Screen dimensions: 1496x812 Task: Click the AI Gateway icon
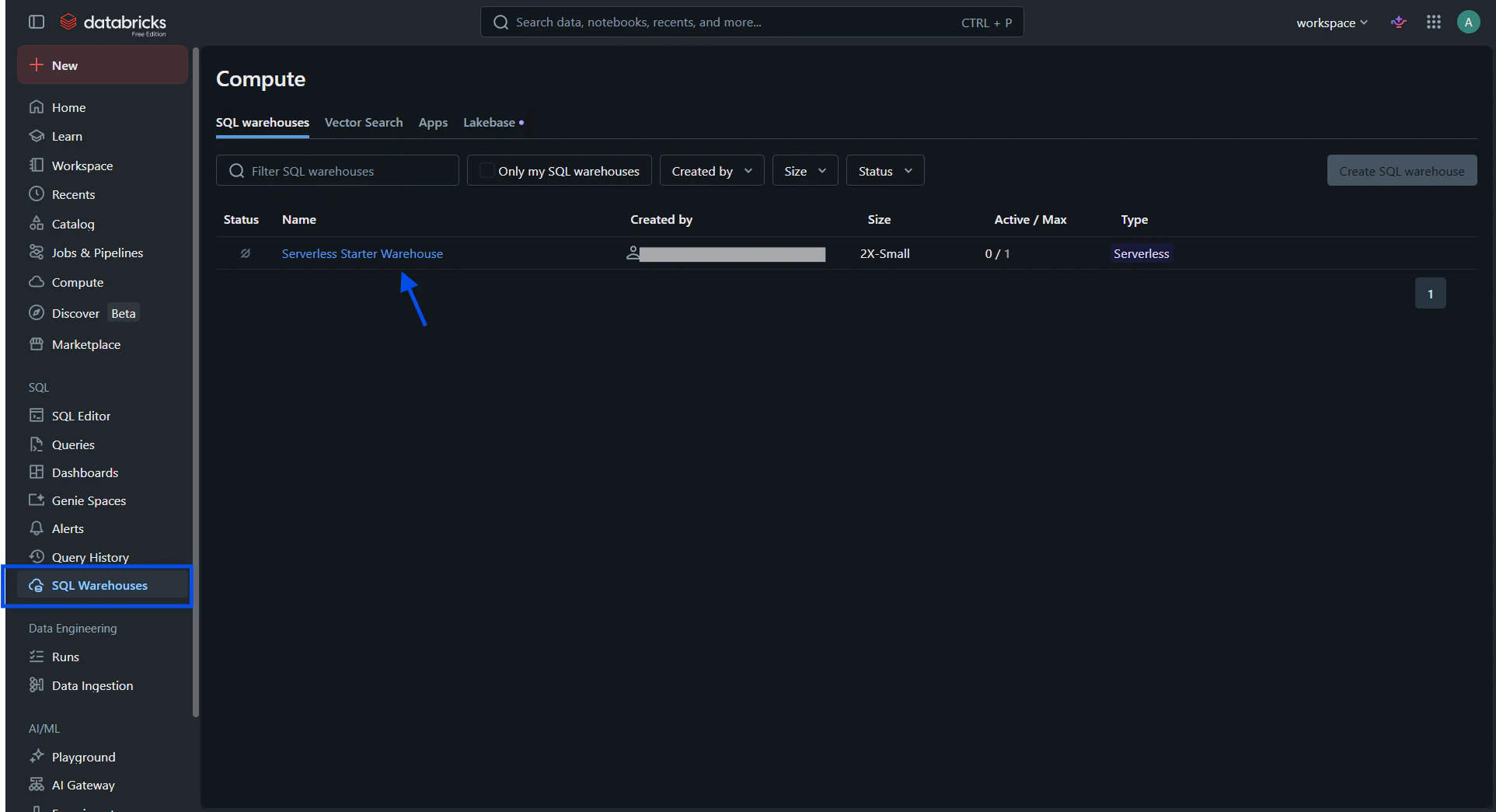pyautogui.click(x=37, y=784)
